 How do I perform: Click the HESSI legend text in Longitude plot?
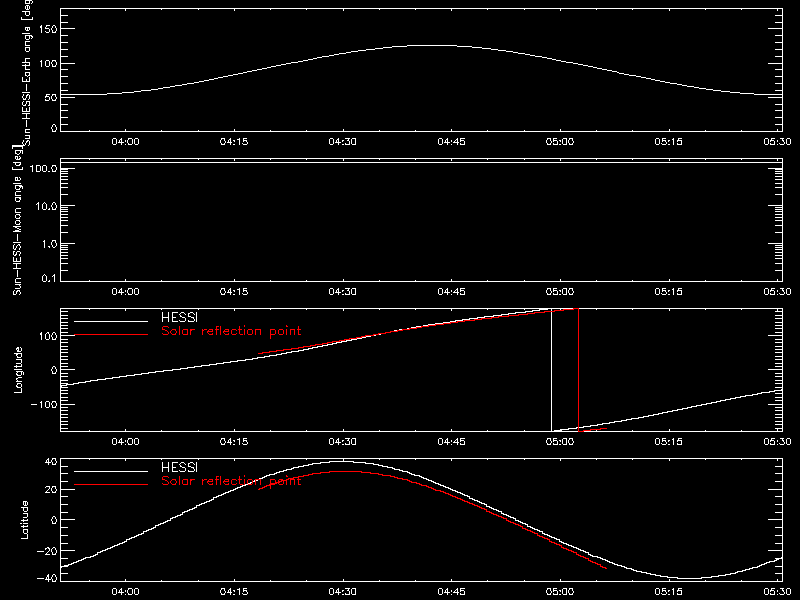(179, 317)
